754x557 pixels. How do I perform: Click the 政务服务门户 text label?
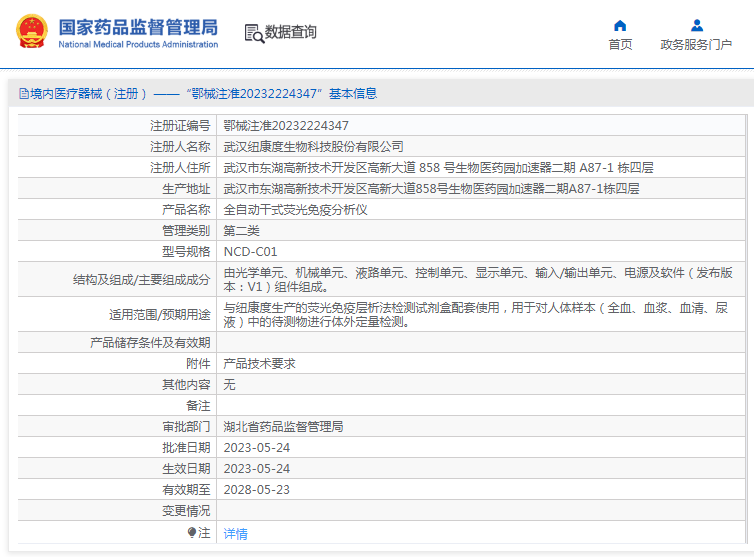[696, 45]
